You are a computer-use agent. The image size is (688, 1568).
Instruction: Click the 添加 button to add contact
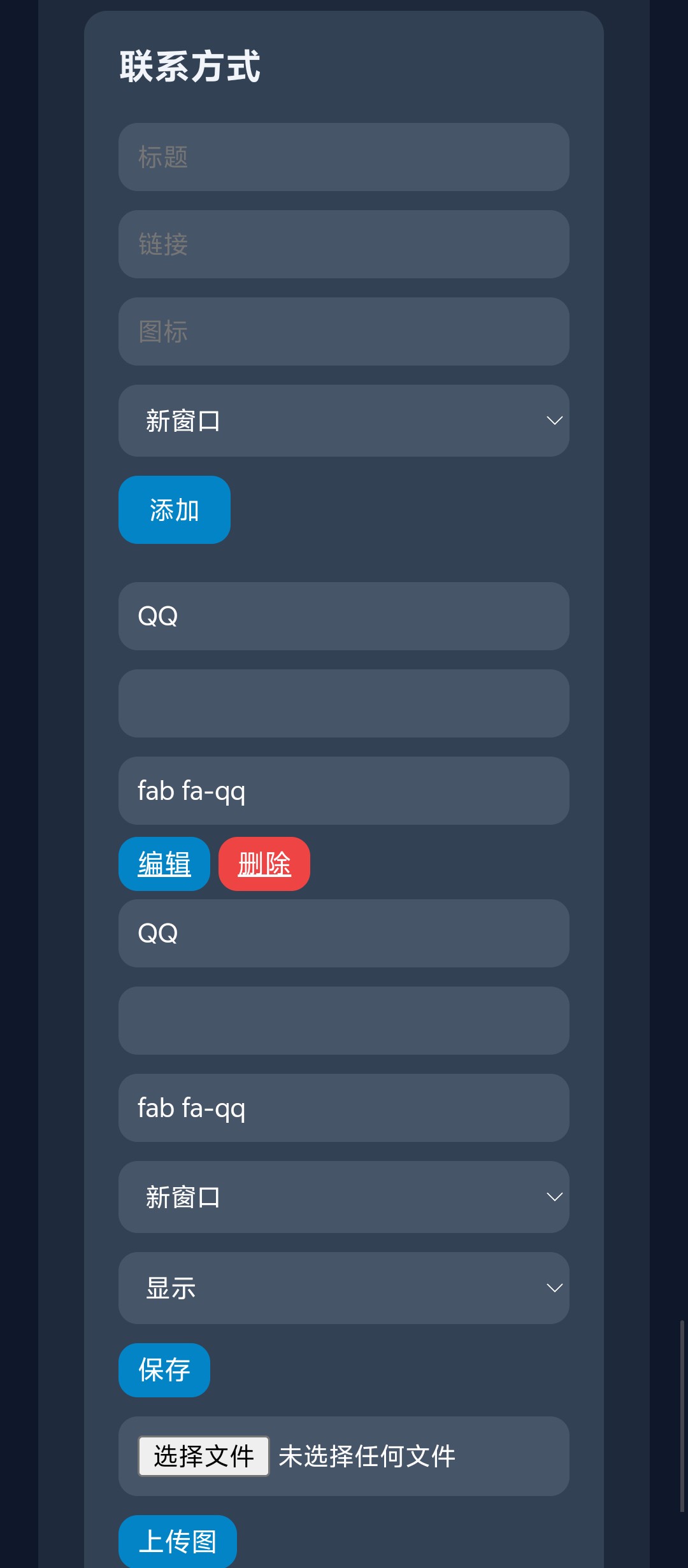pyautogui.click(x=173, y=510)
